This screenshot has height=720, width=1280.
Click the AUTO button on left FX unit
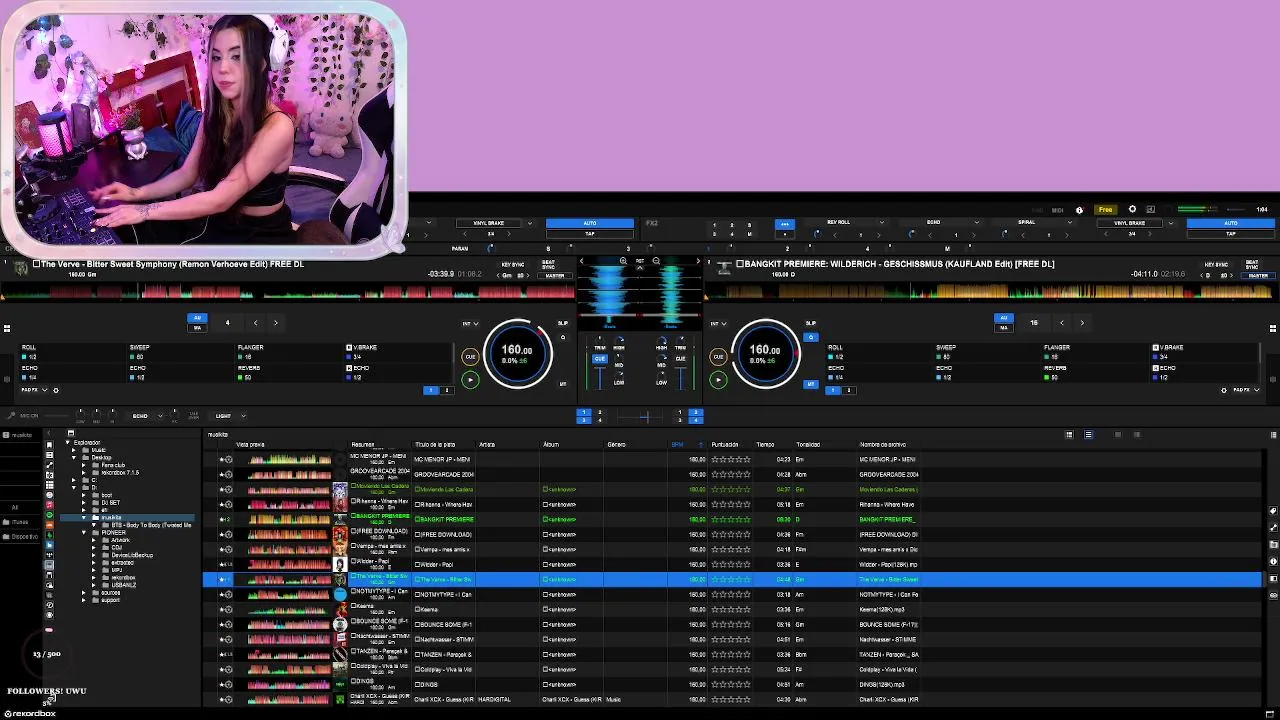coord(590,223)
